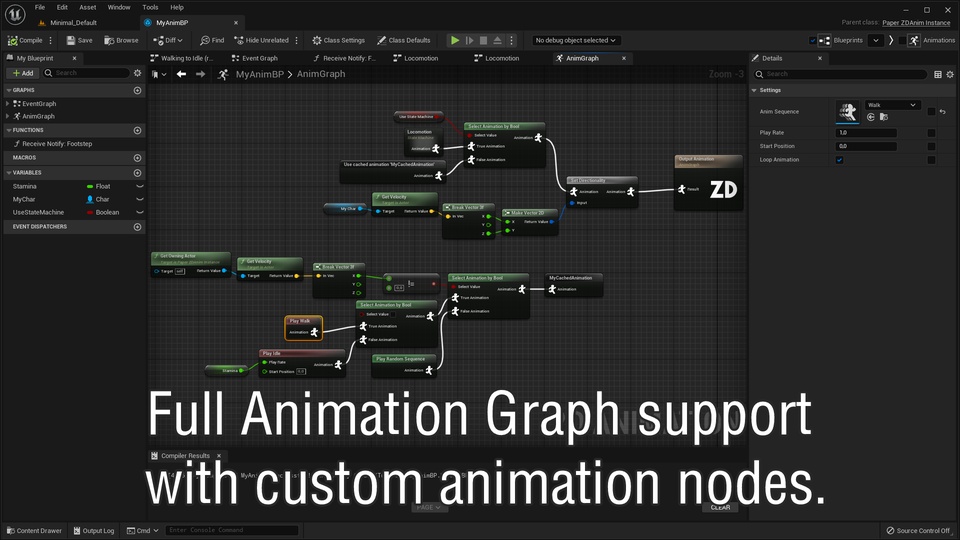Open the Diff dropdown
This screenshot has height=540, width=960.
168,40
